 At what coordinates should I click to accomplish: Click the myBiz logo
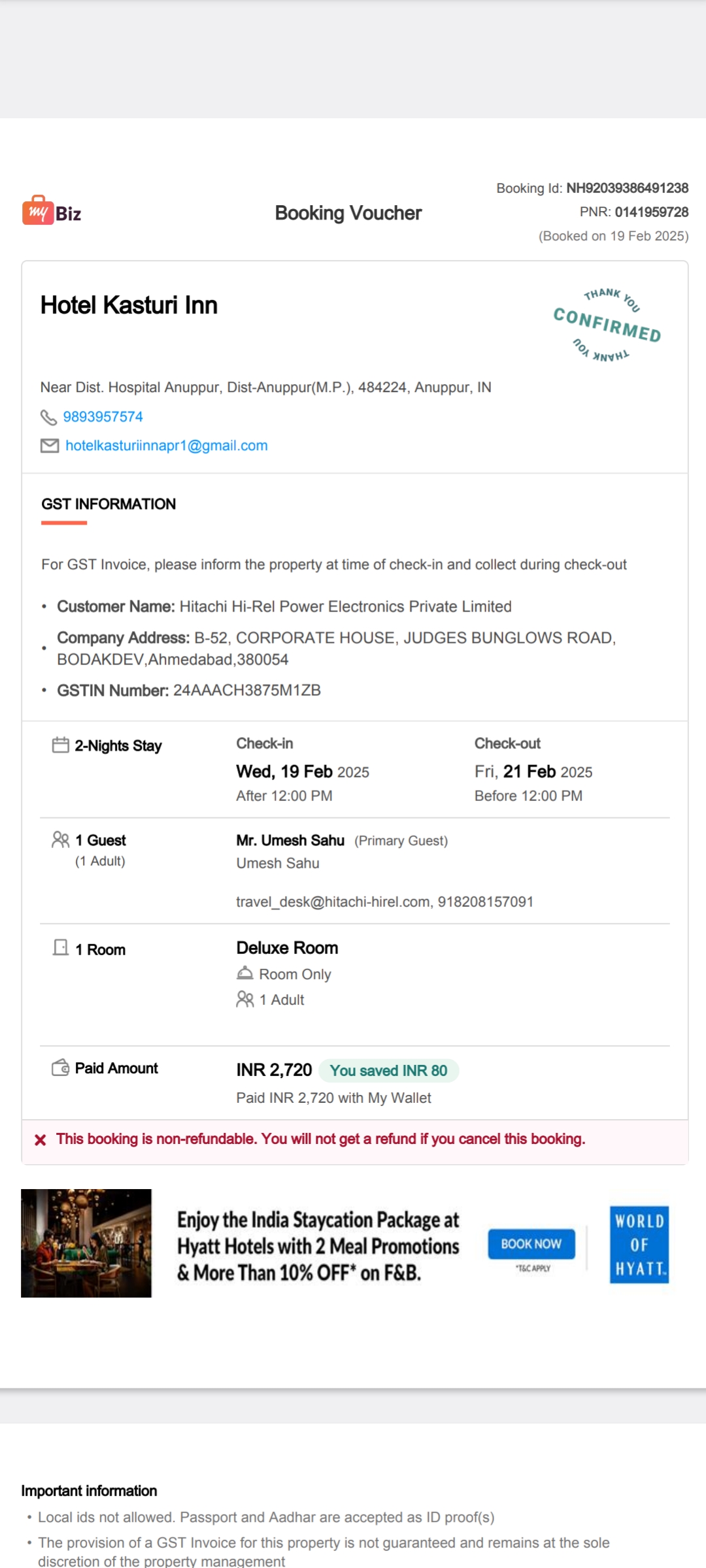click(x=52, y=210)
